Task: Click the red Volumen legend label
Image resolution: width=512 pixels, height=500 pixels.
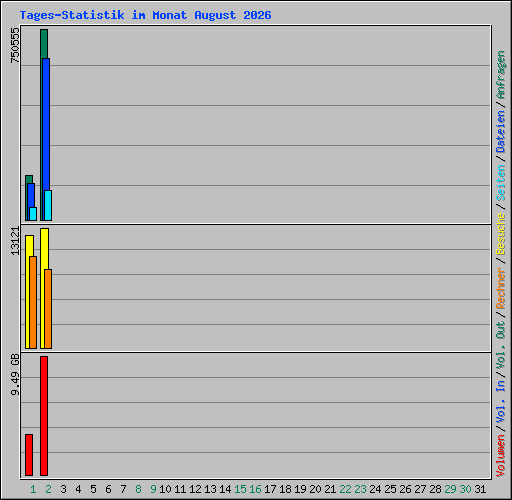Action: 501,456
